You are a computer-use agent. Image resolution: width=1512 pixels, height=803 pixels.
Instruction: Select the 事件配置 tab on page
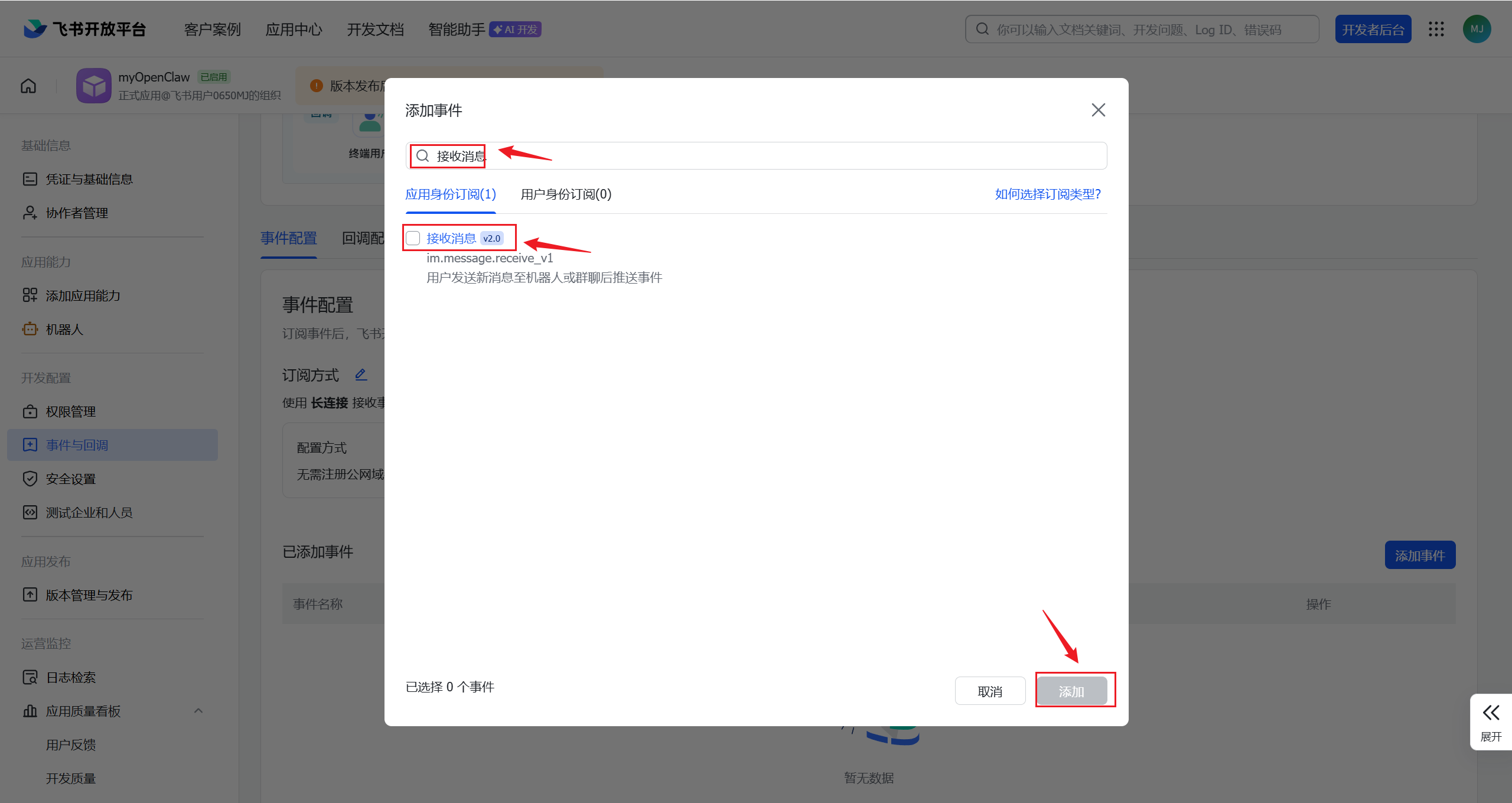(x=289, y=238)
